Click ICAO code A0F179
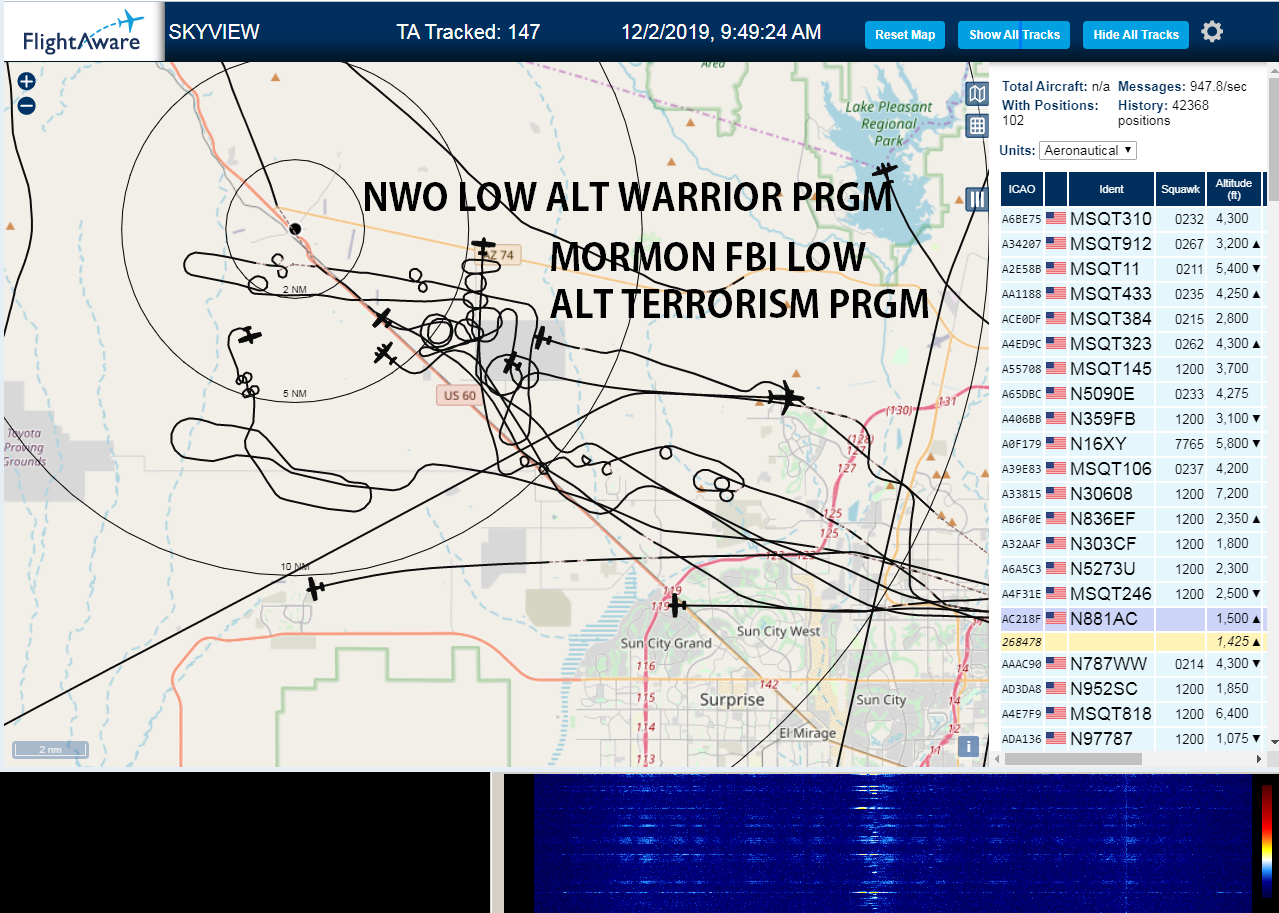This screenshot has width=1279, height=913. click(x=1022, y=444)
